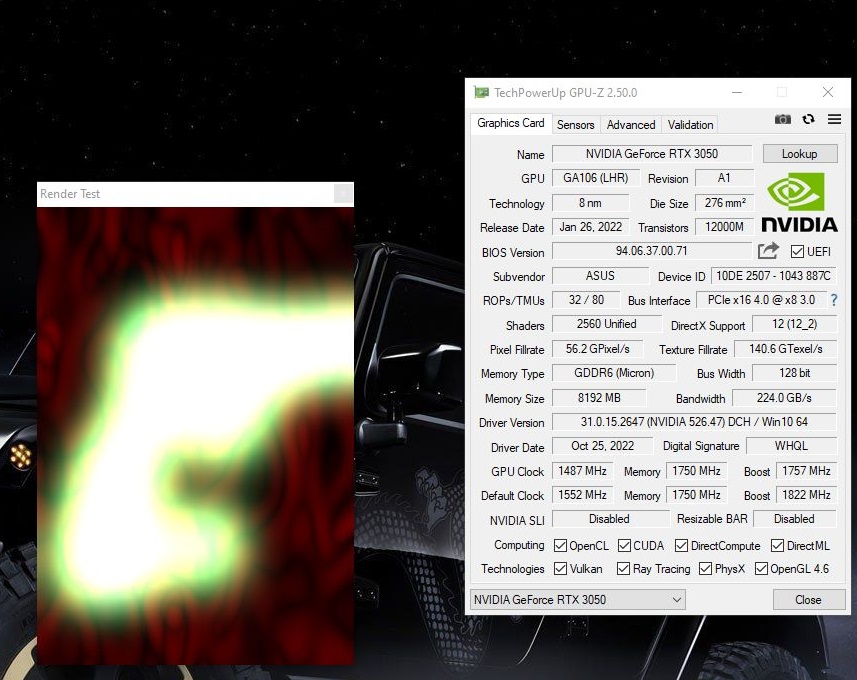
Task: Toggle the PhysX checkbox
Action: (x=705, y=568)
